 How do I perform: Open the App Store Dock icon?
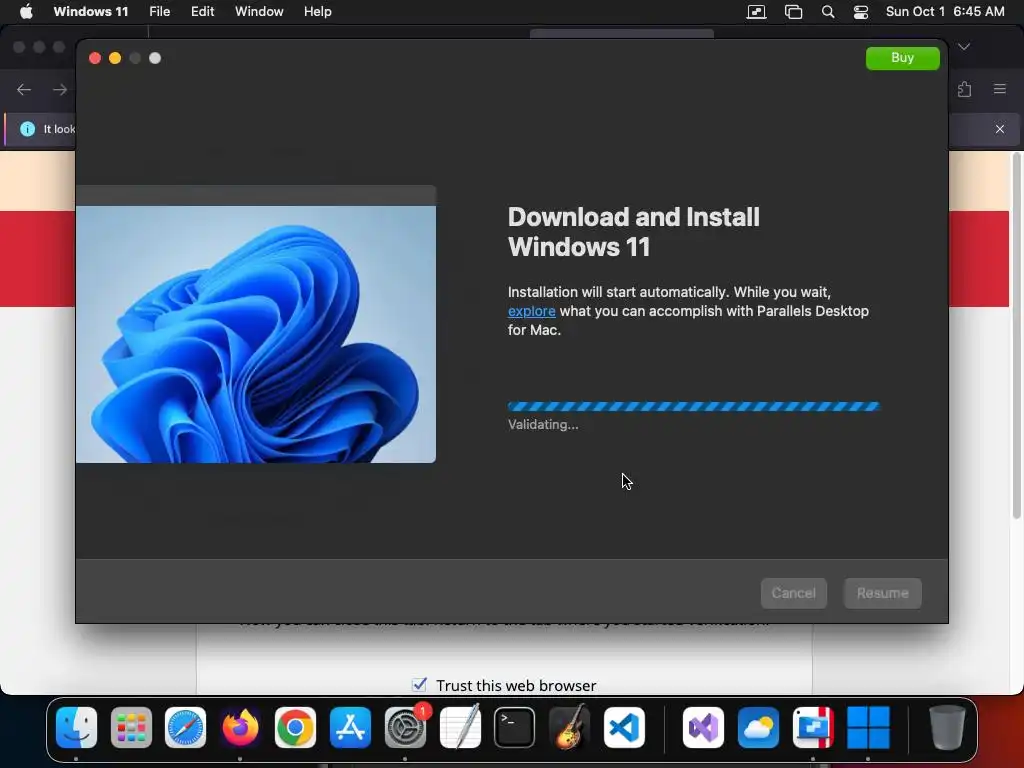click(x=350, y=727)
